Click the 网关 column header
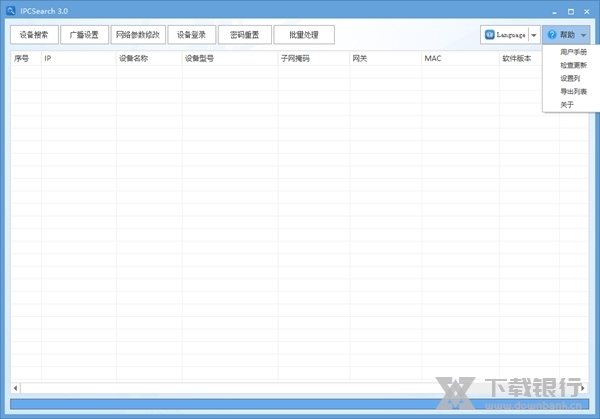 click(x=385, y=58)
